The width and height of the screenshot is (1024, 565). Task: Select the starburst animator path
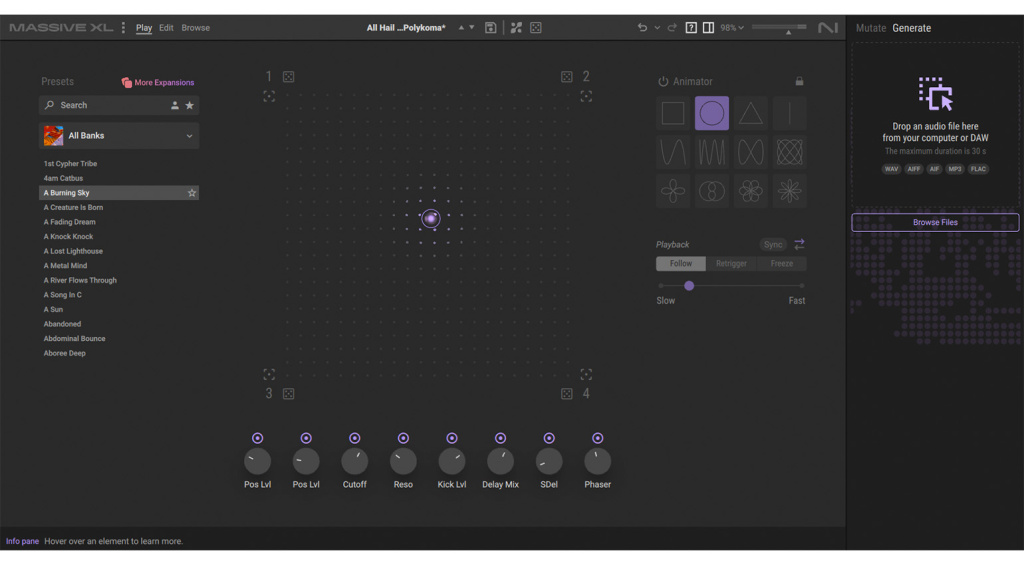[x=790, y=191]
